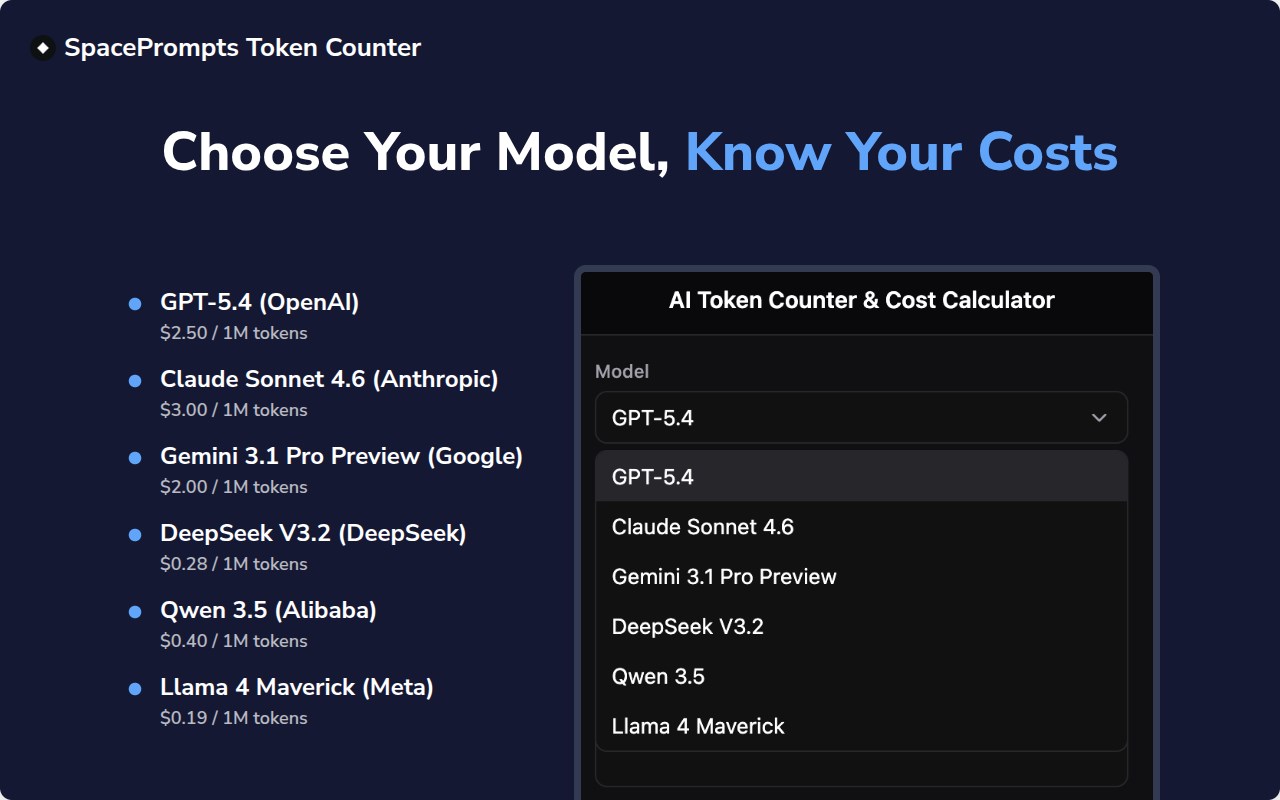Click the bullet beside Claude Sonnet 4.6
The width and height of the screenshot is (1280, 800).
coord(135,381)
